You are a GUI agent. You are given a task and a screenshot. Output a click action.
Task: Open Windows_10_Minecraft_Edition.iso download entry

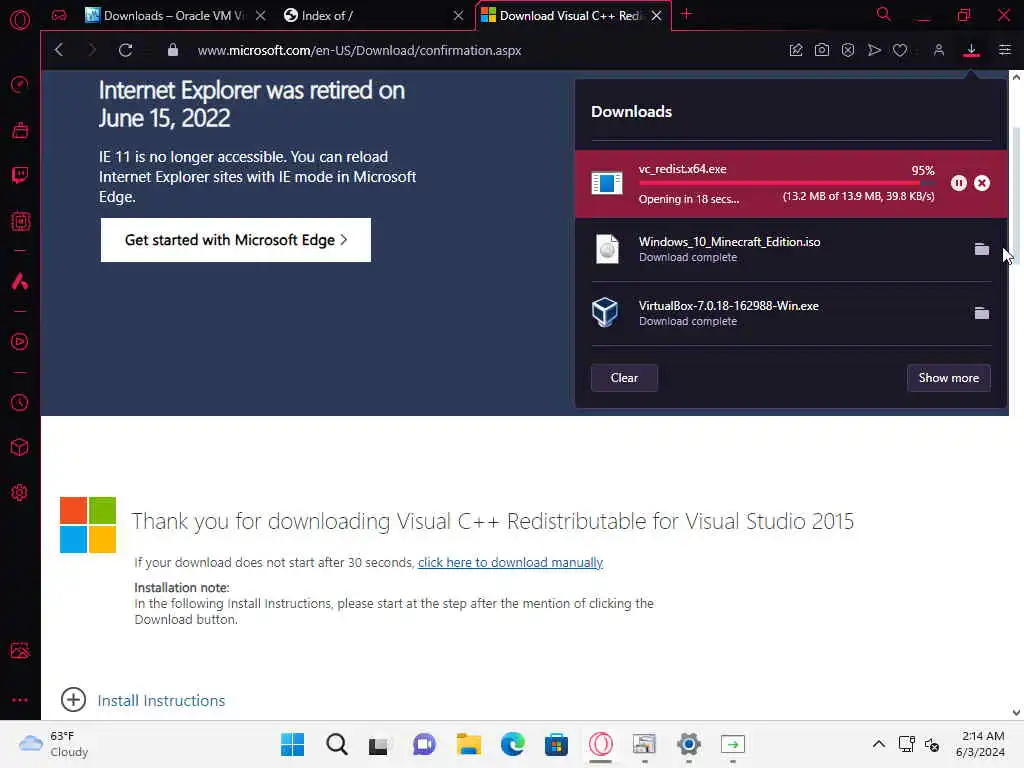(x=792, y=249)
